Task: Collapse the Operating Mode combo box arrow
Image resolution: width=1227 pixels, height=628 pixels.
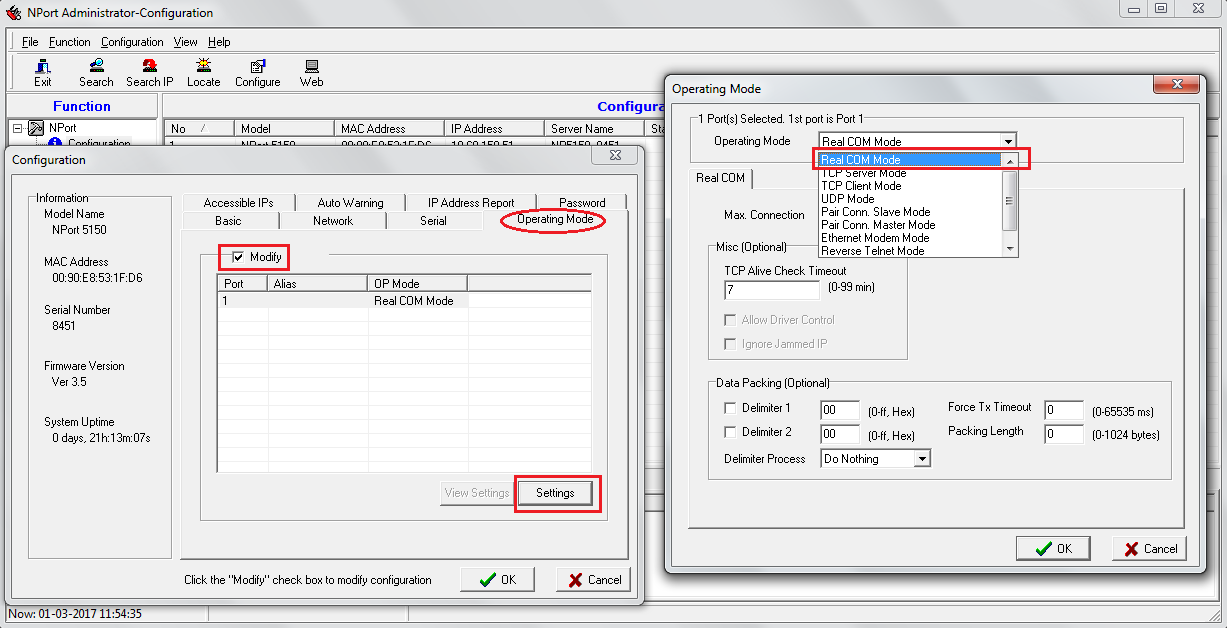Action: tap(1008, 142)
